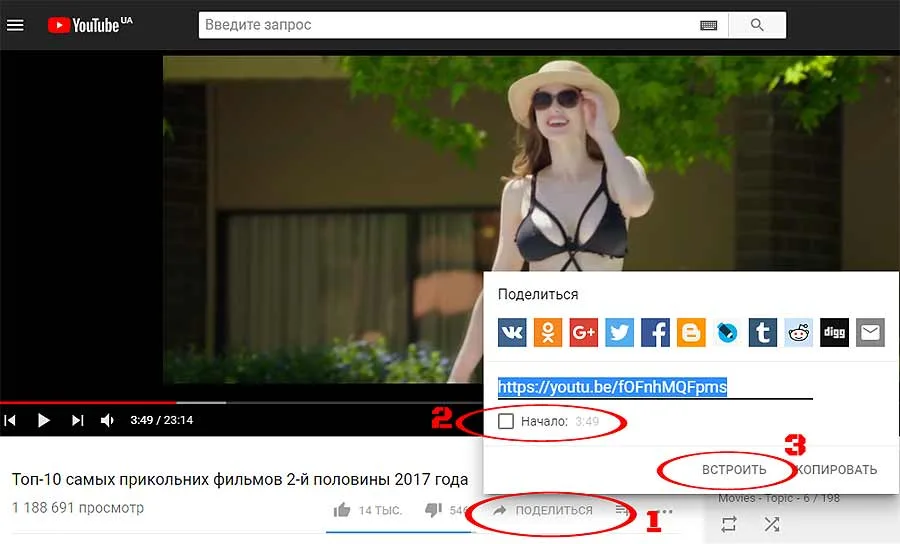Send the video link by email
Image resolution: width=900 pixels, height=544 pixels.
[870, 333]
